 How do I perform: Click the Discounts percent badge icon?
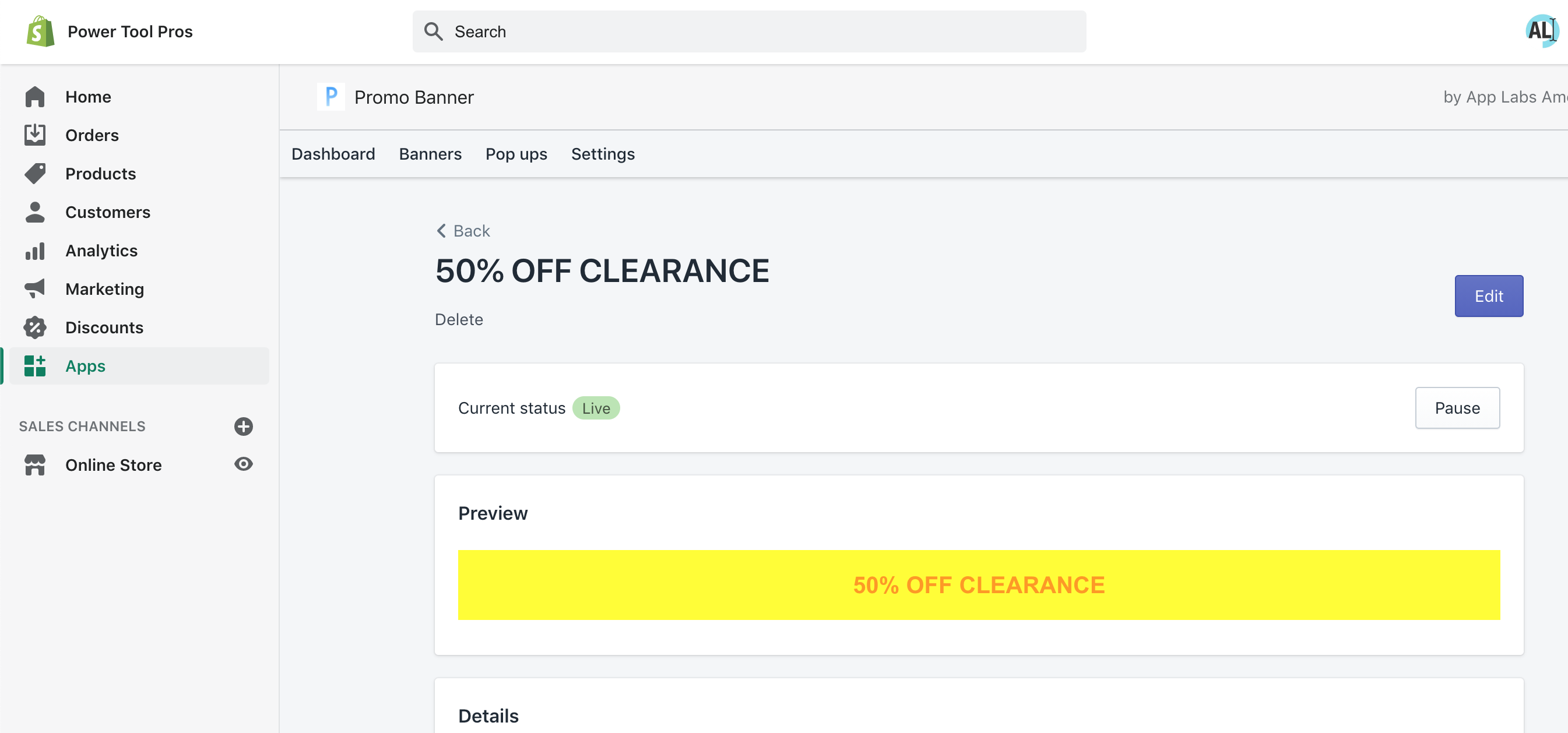[x=35, y=327]
